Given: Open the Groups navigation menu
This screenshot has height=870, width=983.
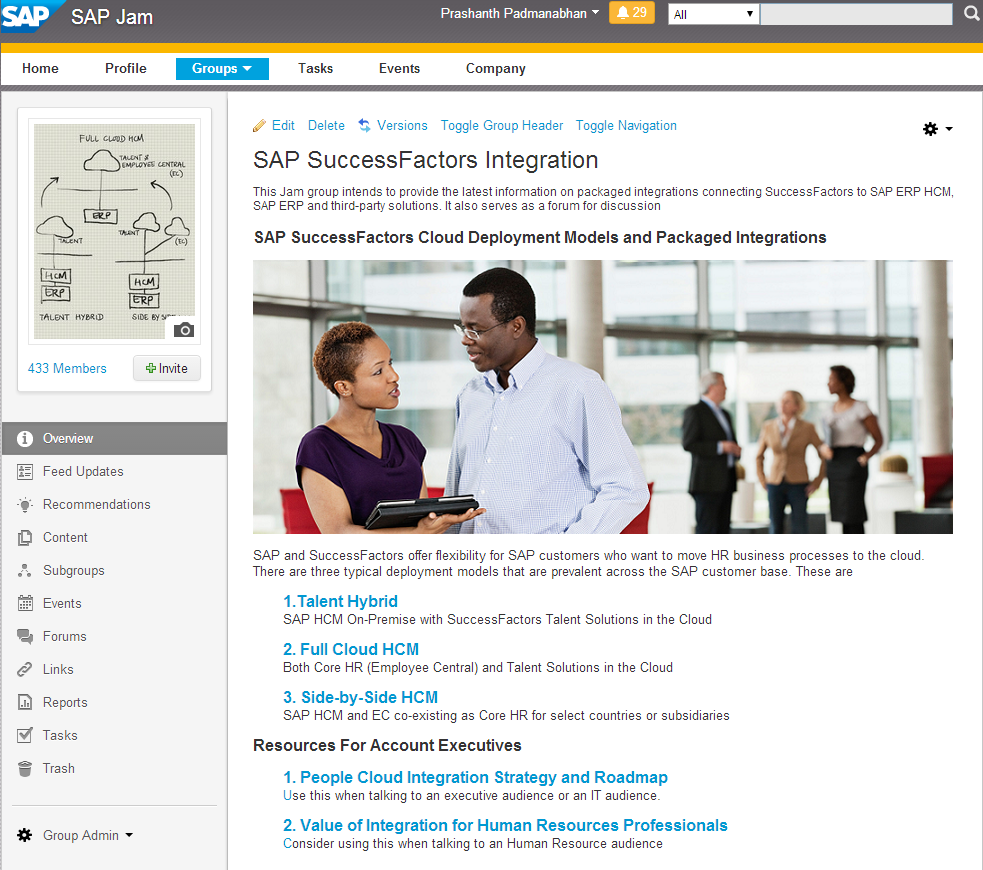Looking at the screenshot, I should (x=221, y=68).
